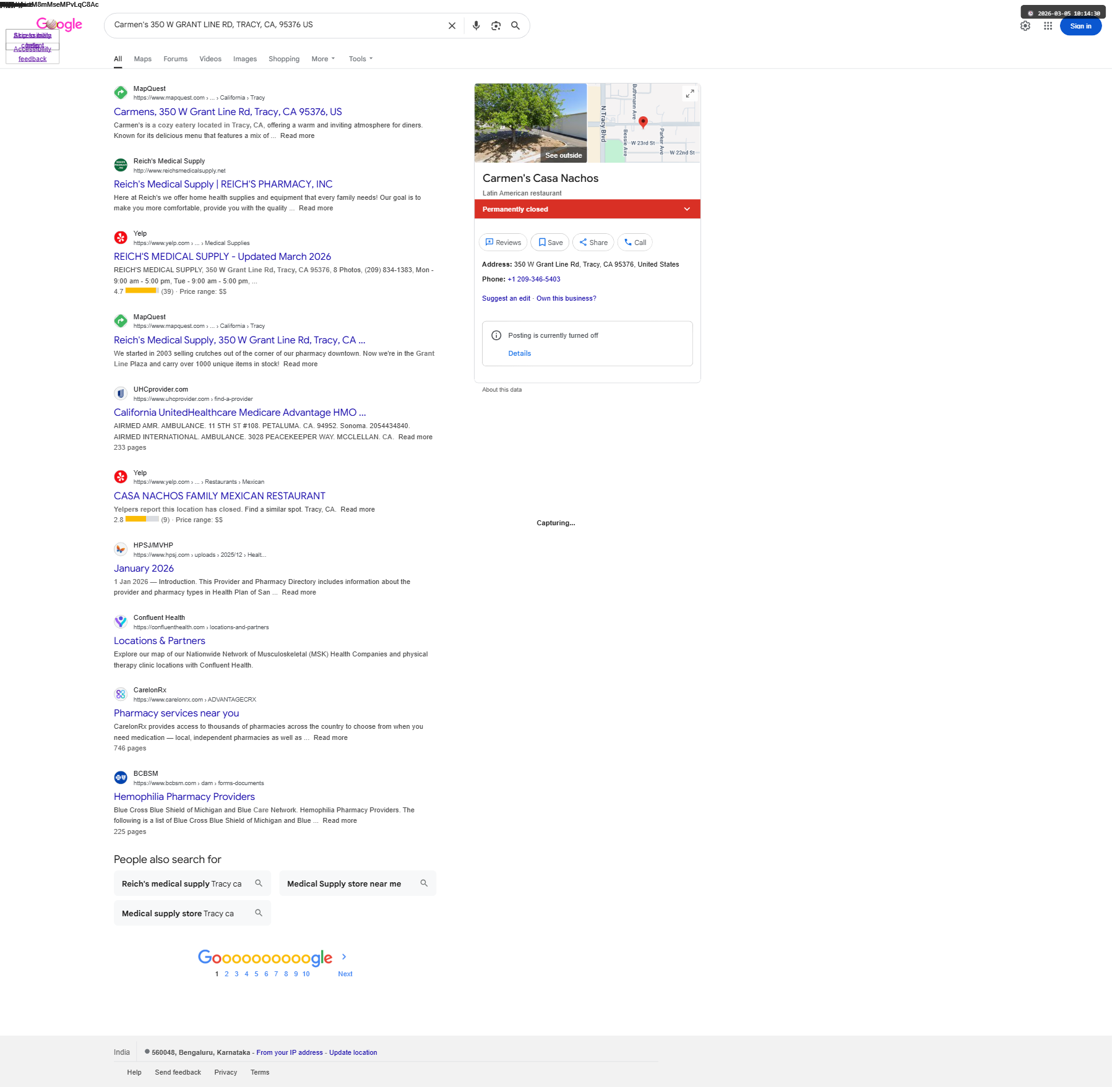The image size is (1120, 1087).
Task: Select the All results tab
Action: click(x=118, y=59)
